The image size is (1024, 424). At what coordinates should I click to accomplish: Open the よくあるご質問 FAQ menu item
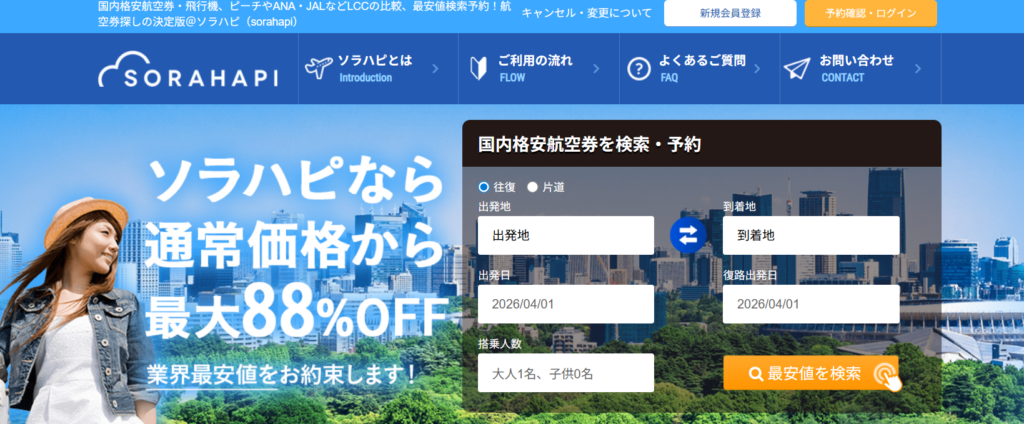(699, 69)
